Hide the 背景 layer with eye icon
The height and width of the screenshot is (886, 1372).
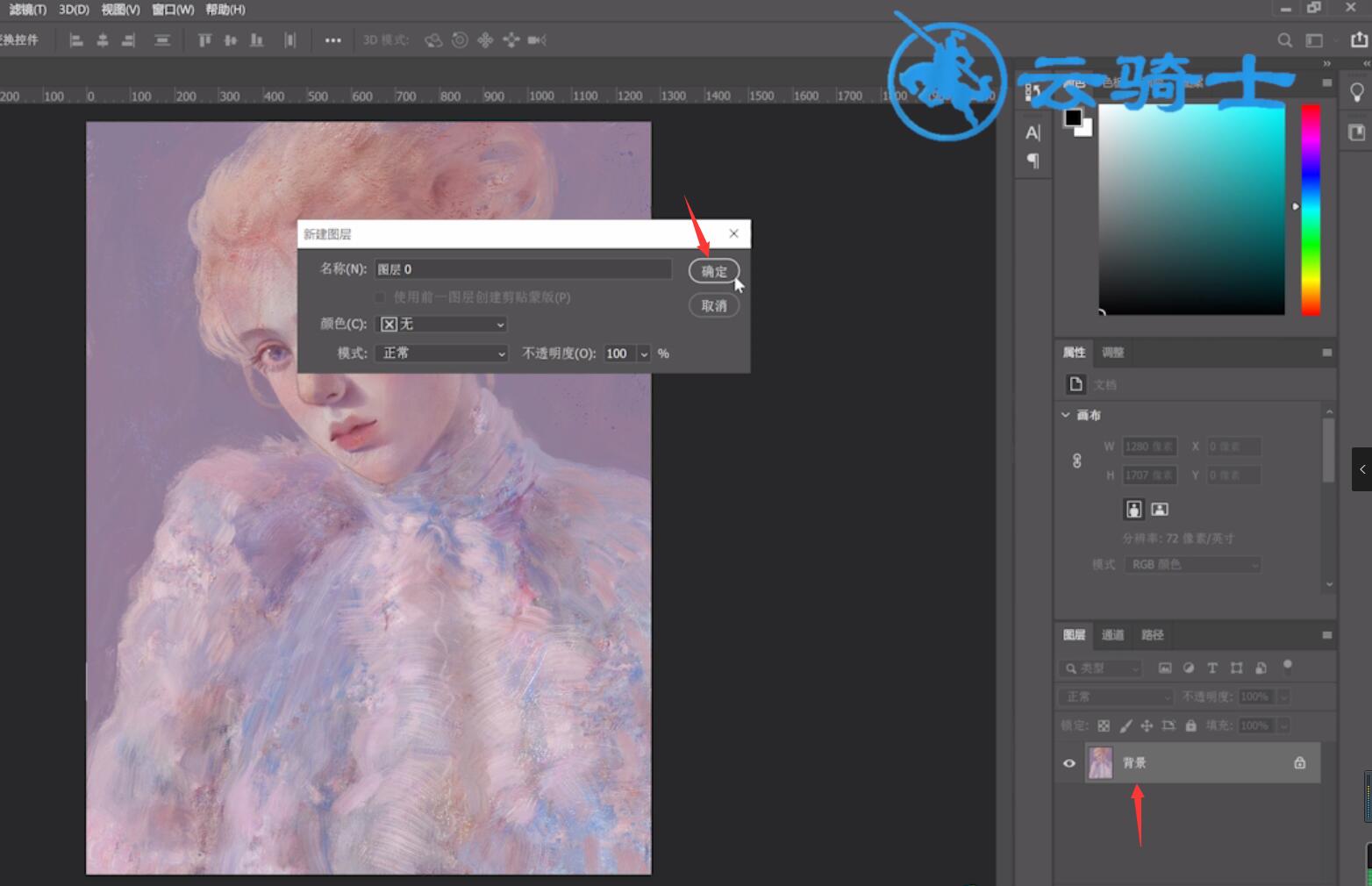pyautogui.click(x=1069, y=763)
